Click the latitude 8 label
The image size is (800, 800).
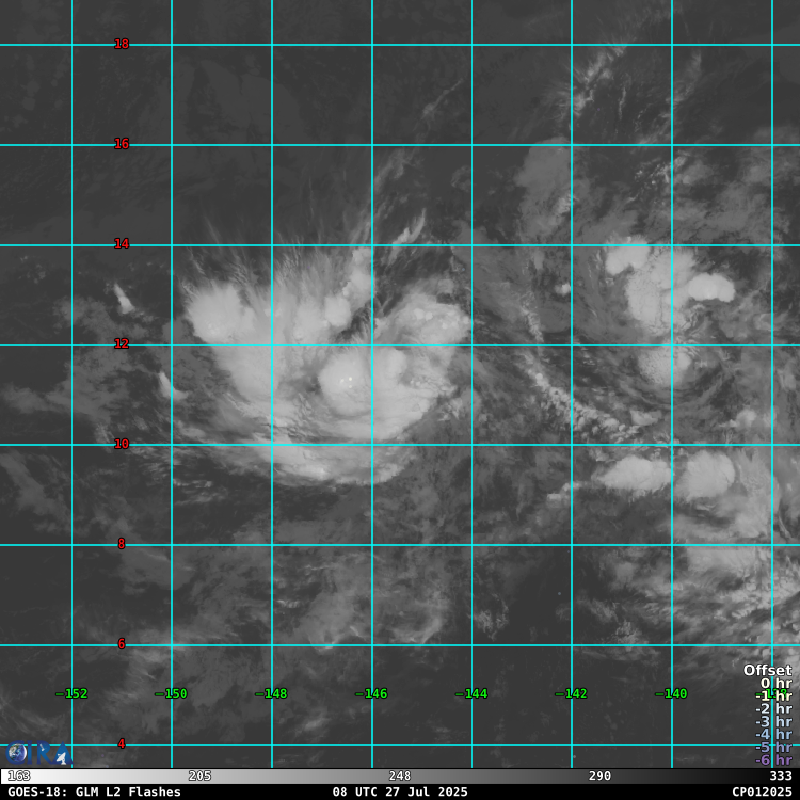[x=121, y=544]
